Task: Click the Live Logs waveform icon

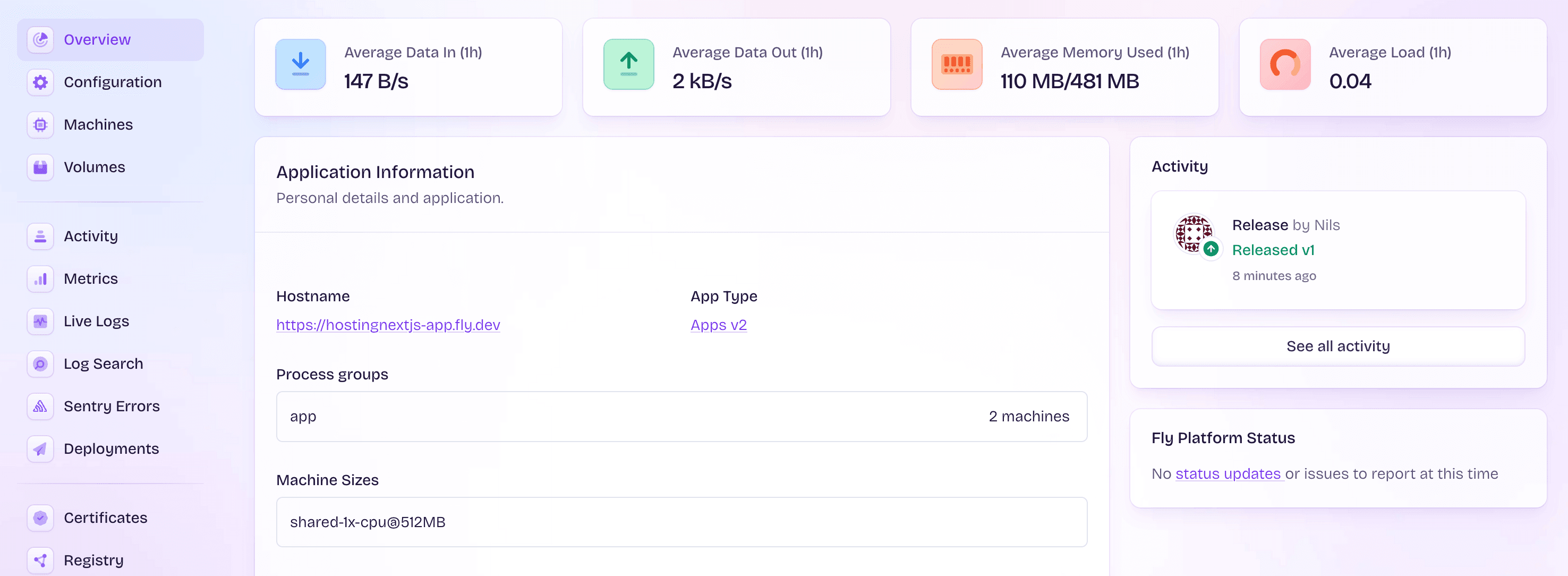Action: coord(39,321)
